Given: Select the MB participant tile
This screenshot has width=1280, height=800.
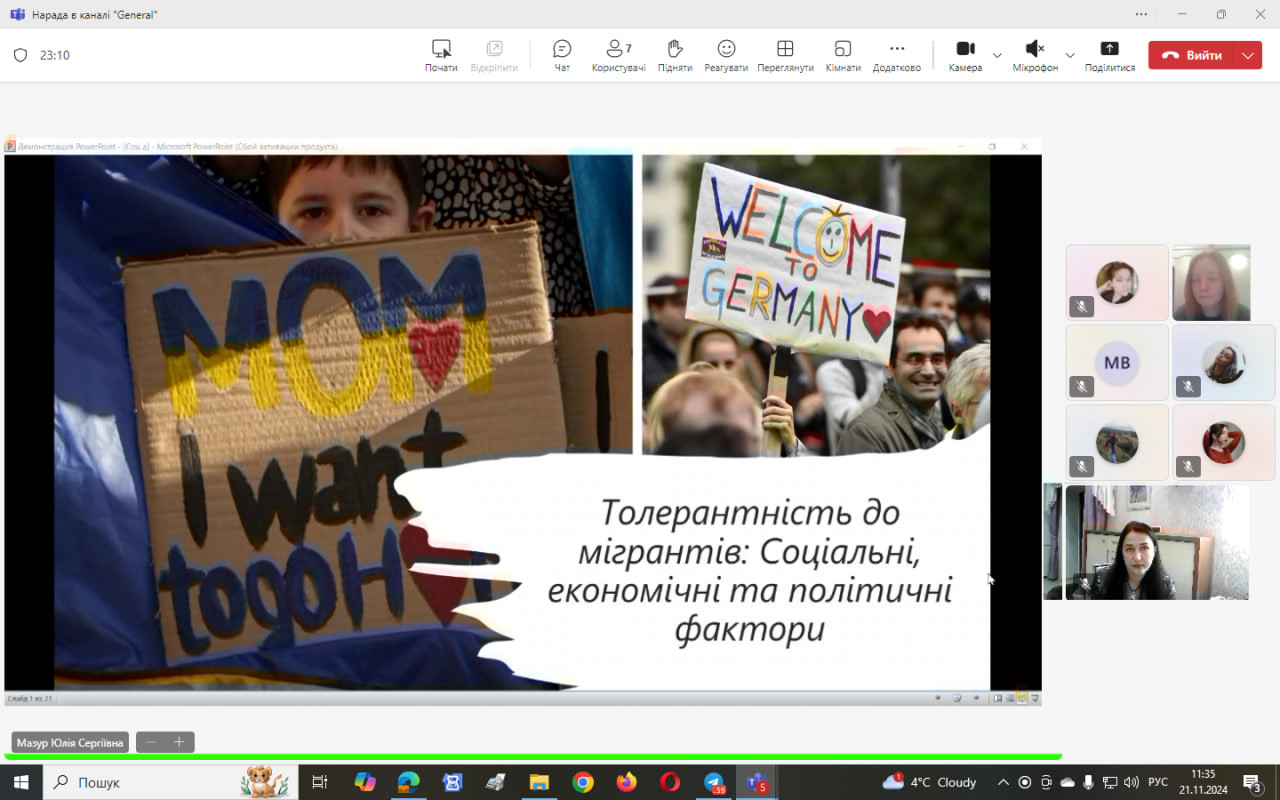Looking at the screenshot, I should point(1117,362).
